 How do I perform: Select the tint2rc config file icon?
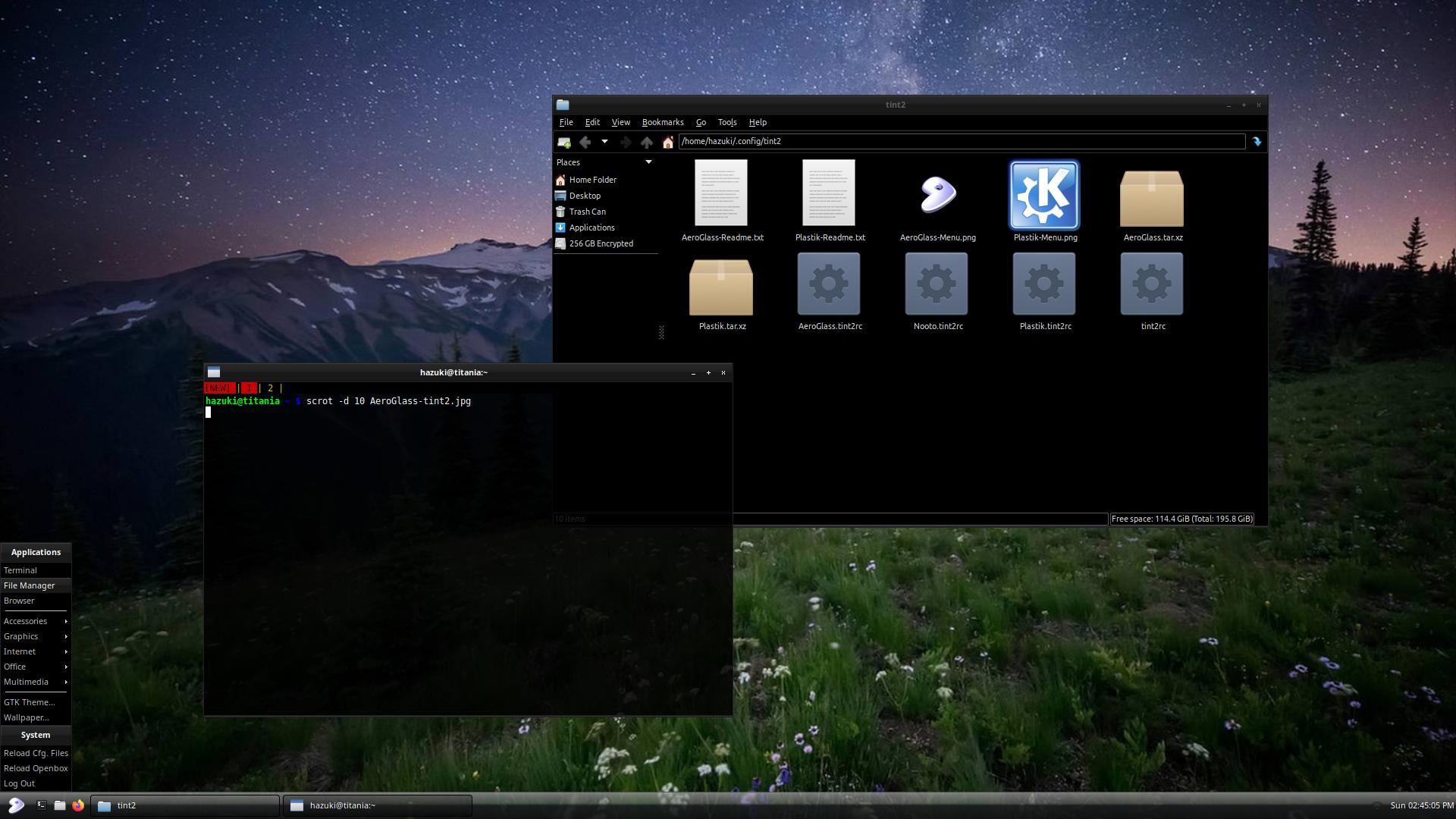1152,284
